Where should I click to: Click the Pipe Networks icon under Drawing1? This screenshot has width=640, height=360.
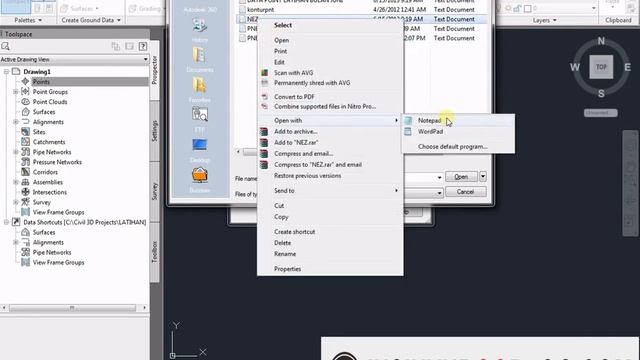(x=25, y=152)
